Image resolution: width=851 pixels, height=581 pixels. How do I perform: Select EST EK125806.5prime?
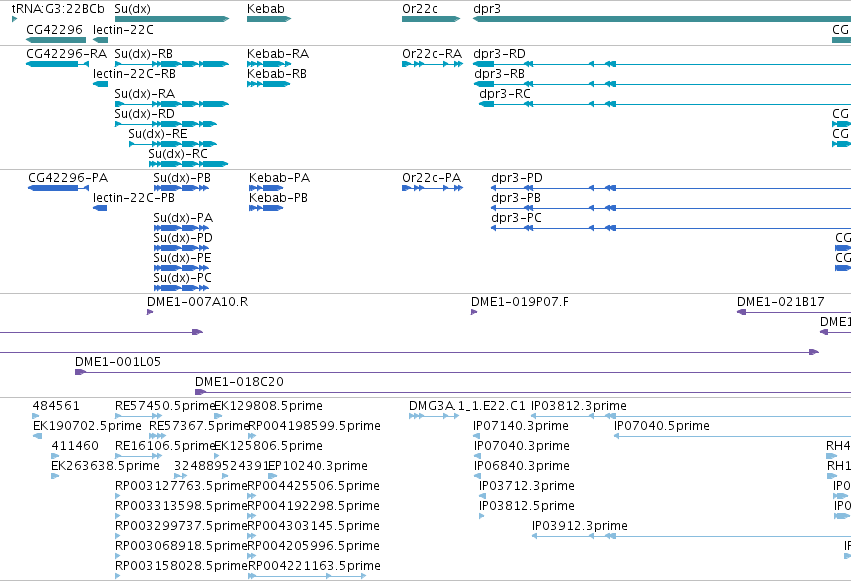point(218,456)
